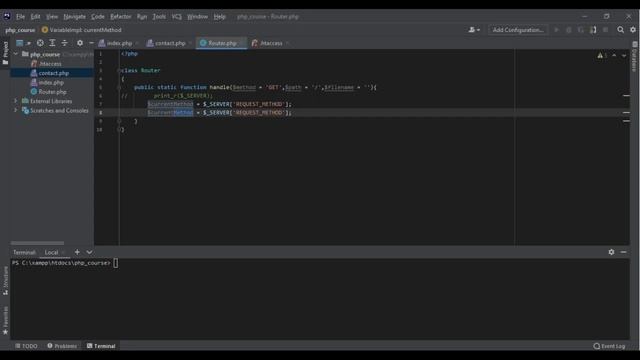Hide the Terminal panel with minus icon
This screenshot has width=640, height=360.
[x=623, y=252]
